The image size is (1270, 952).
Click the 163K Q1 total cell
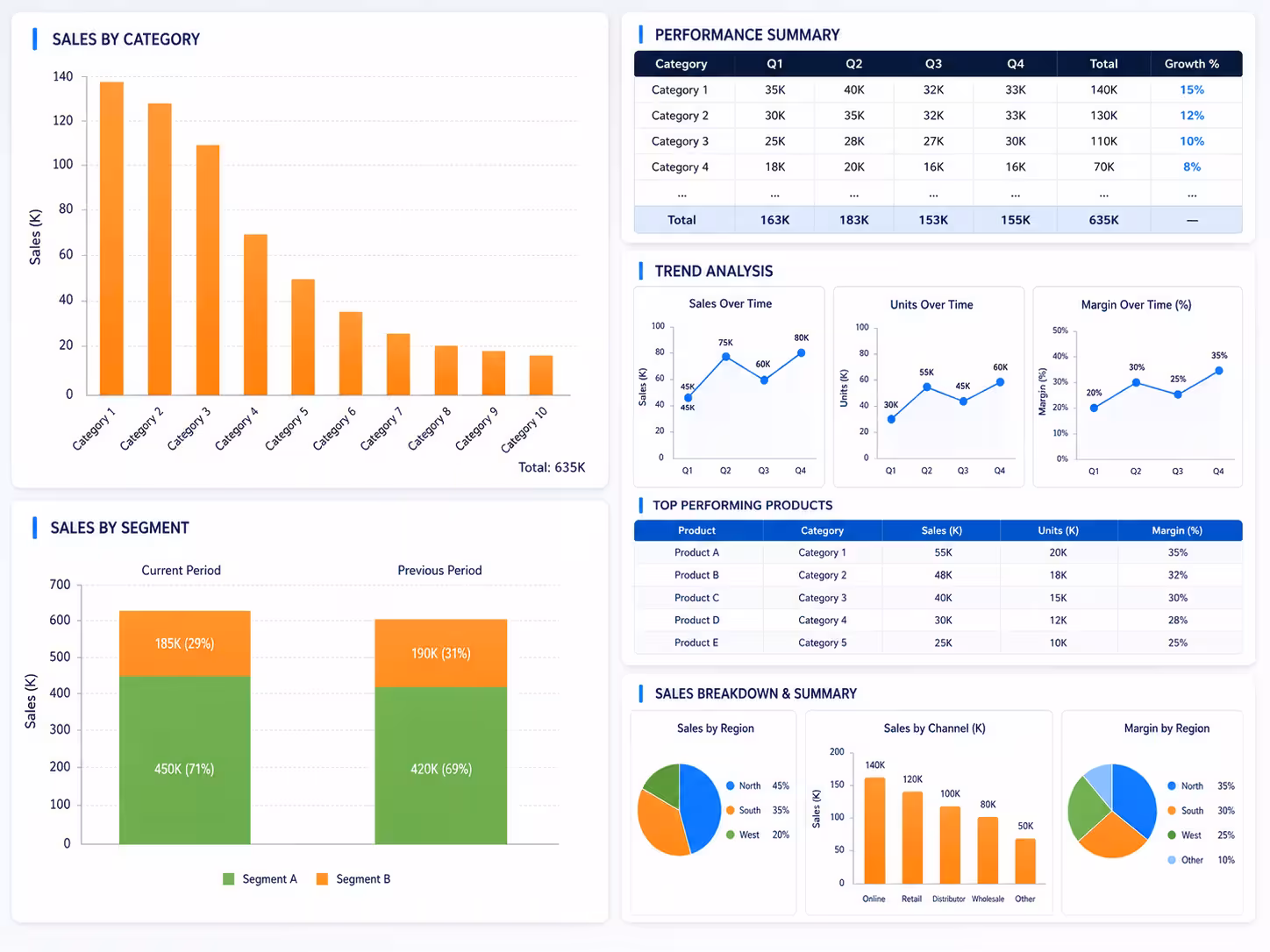click(x=774, y=220)
